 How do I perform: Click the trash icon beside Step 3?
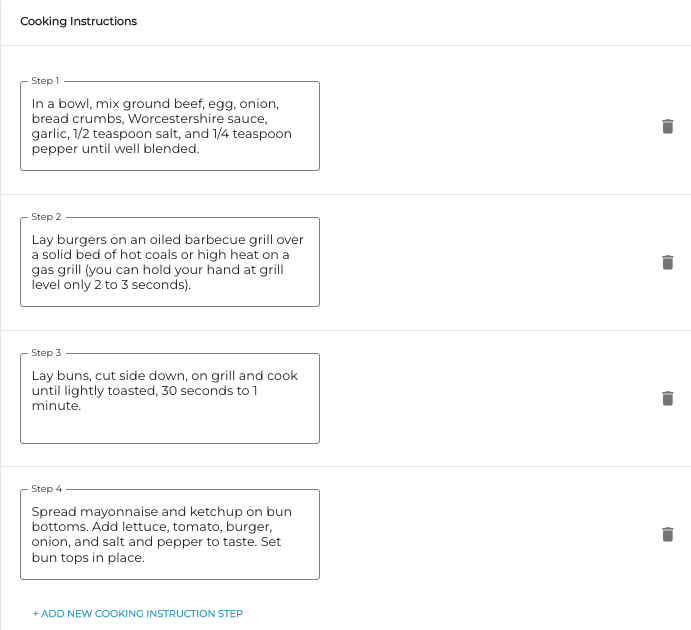tap(668, 398)
